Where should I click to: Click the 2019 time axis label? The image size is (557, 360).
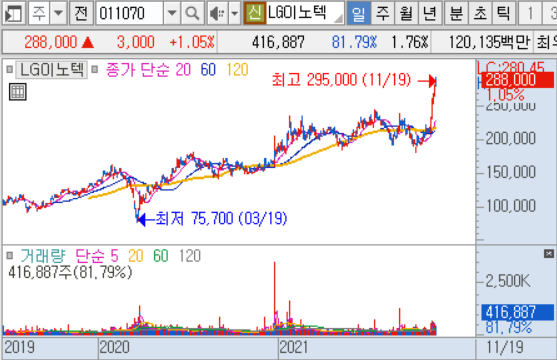click(19, 347)
